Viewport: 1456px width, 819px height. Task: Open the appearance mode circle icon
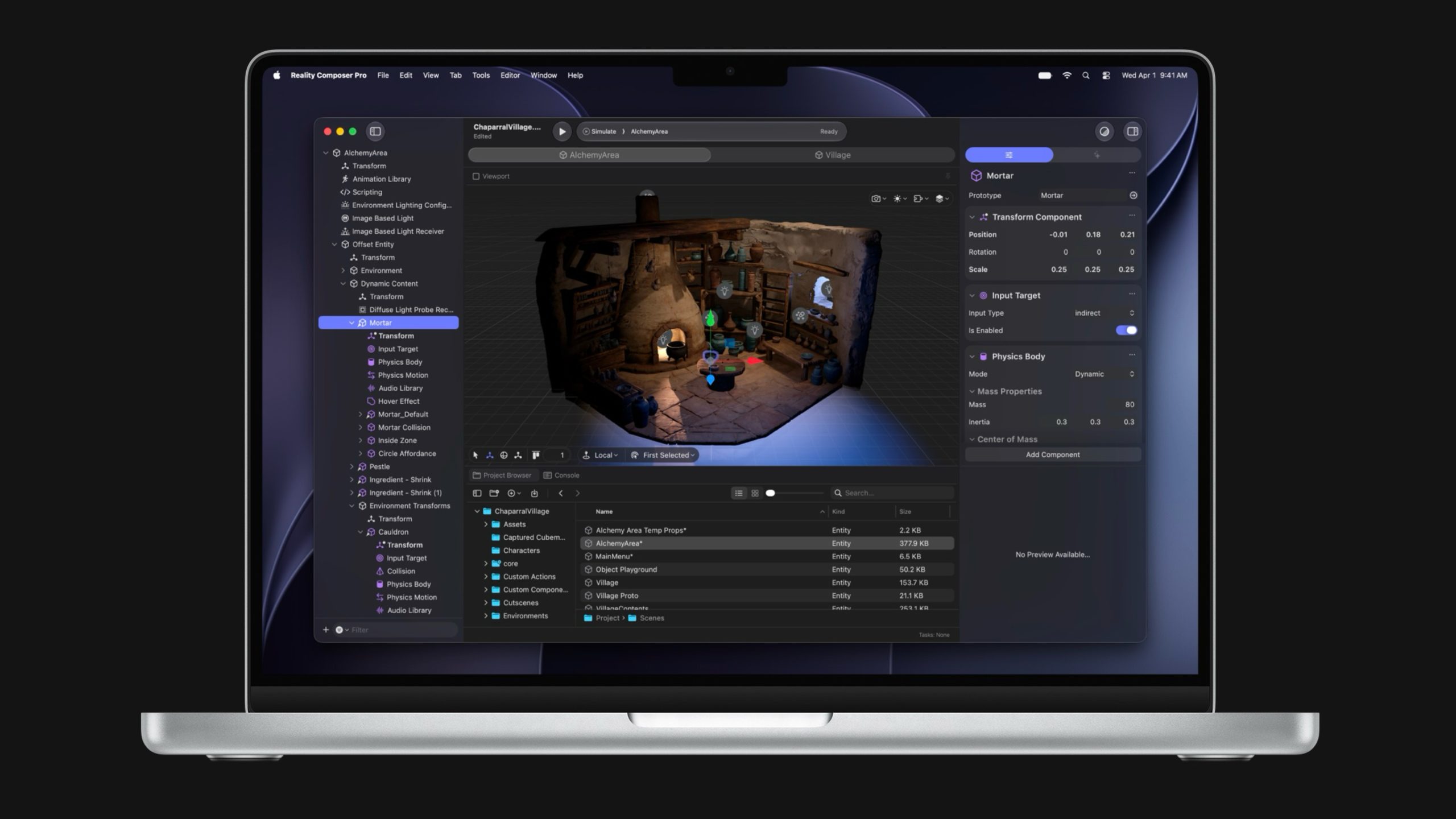click(1104, 131)
